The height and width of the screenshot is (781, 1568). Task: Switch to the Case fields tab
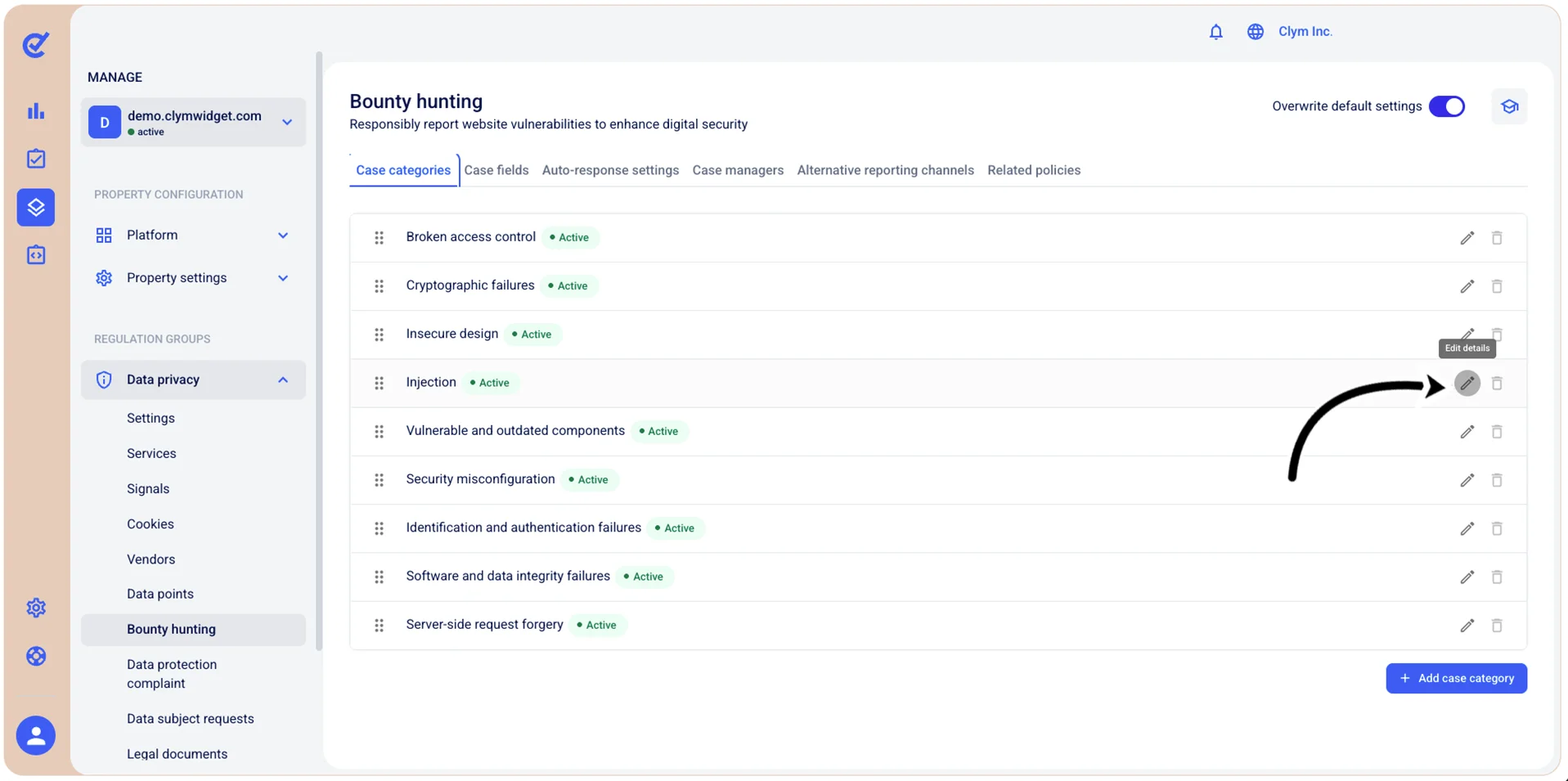pyautogui.click(x=496, y=170)
